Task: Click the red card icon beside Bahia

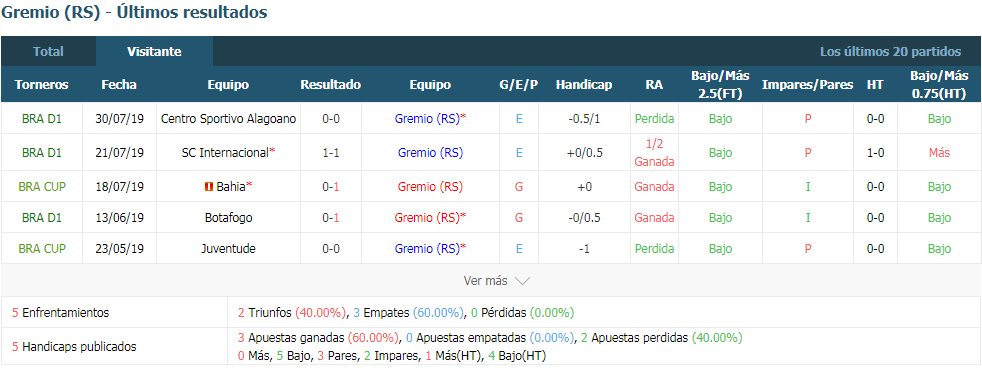Action: click(x=209, y=187)
